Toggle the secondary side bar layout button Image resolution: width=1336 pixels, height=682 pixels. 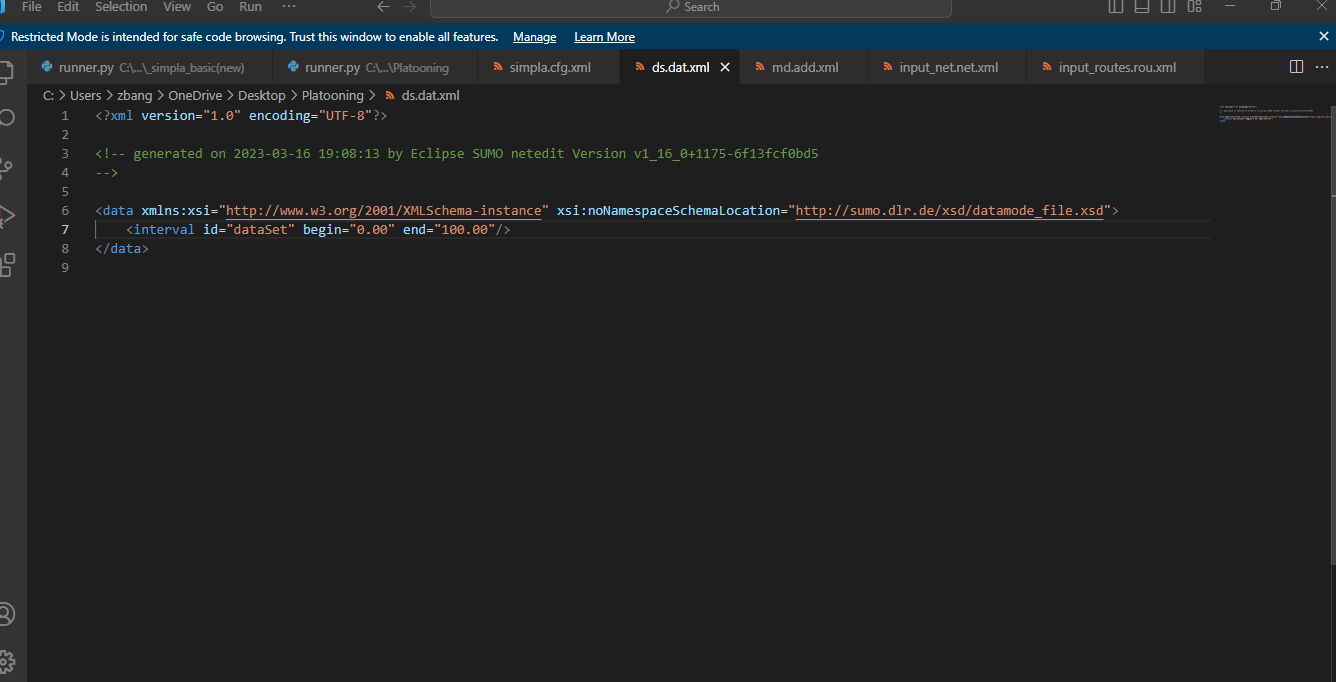pos(1167,7)
